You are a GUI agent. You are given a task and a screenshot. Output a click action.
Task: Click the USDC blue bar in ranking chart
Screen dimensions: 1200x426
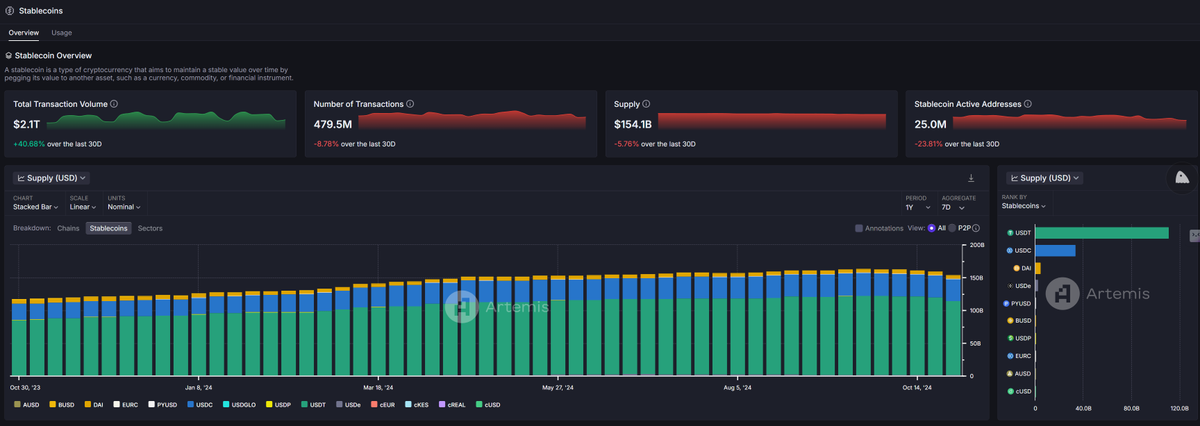(1056, 250)
